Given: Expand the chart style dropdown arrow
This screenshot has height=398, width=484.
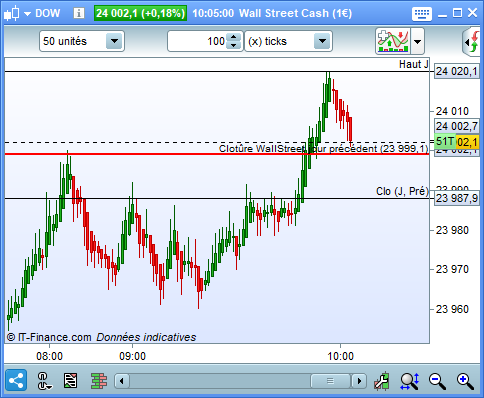Looking at the screenshot, I should pos(27,14).
